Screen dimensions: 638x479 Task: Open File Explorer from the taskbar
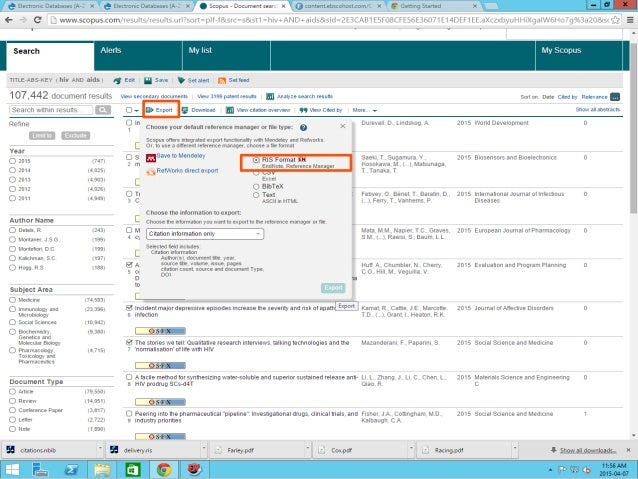(x=102, y=470)
